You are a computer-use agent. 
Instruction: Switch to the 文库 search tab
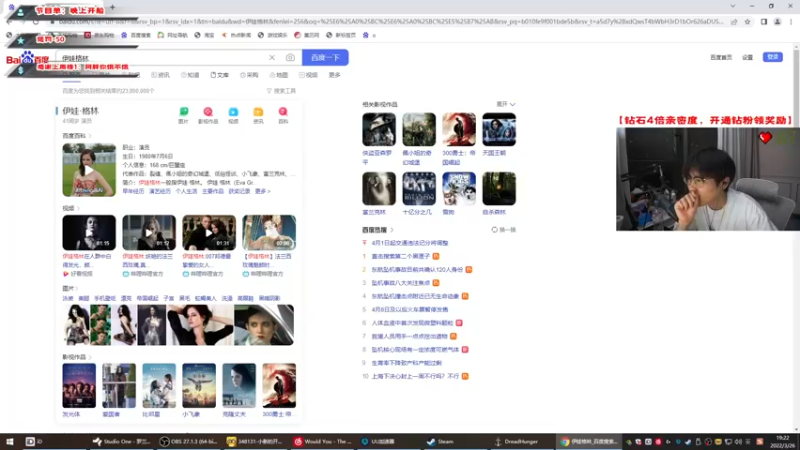pyautogui.click(x=219, y=75)
